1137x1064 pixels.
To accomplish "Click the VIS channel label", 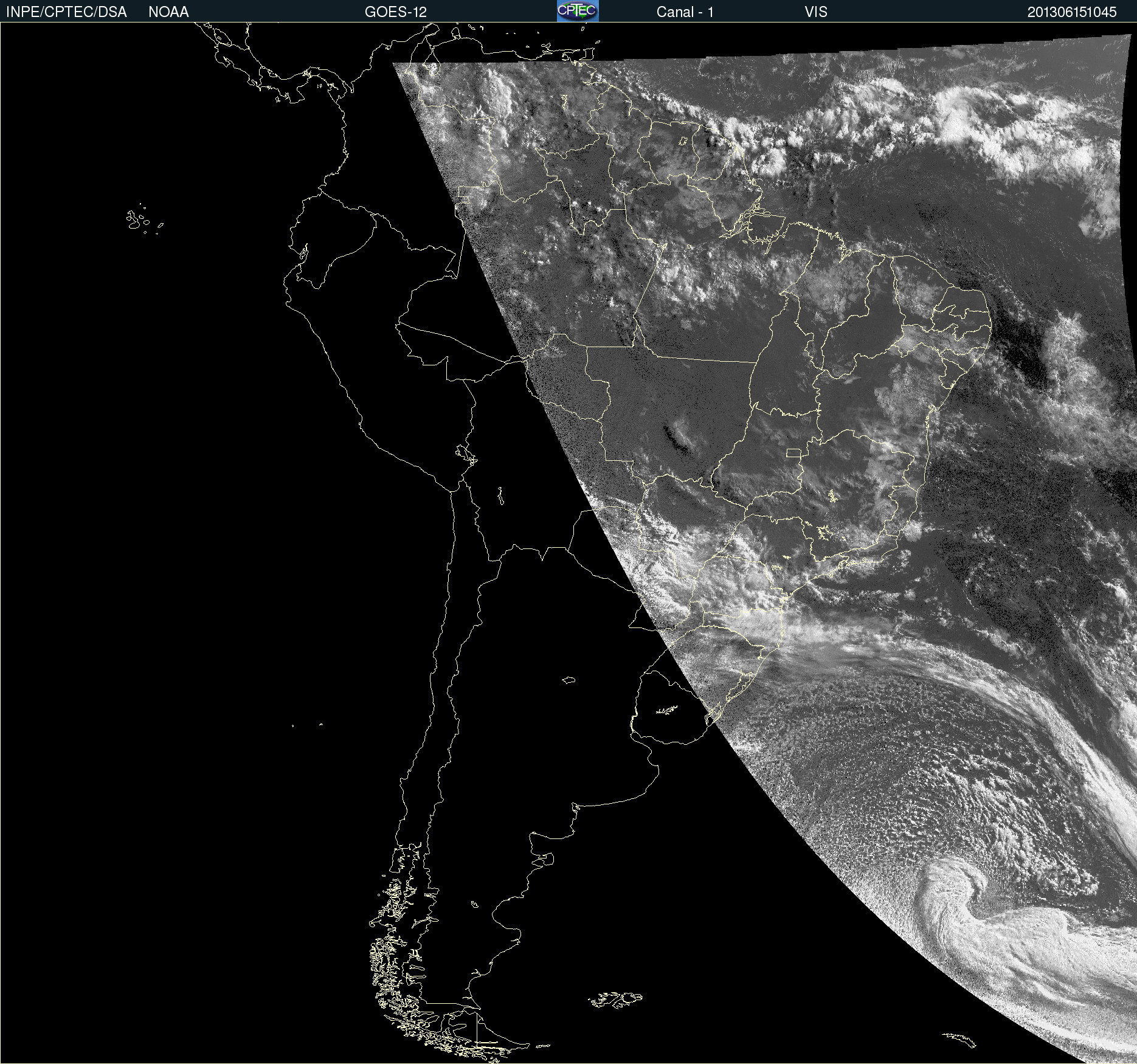I will click(816, 12).
